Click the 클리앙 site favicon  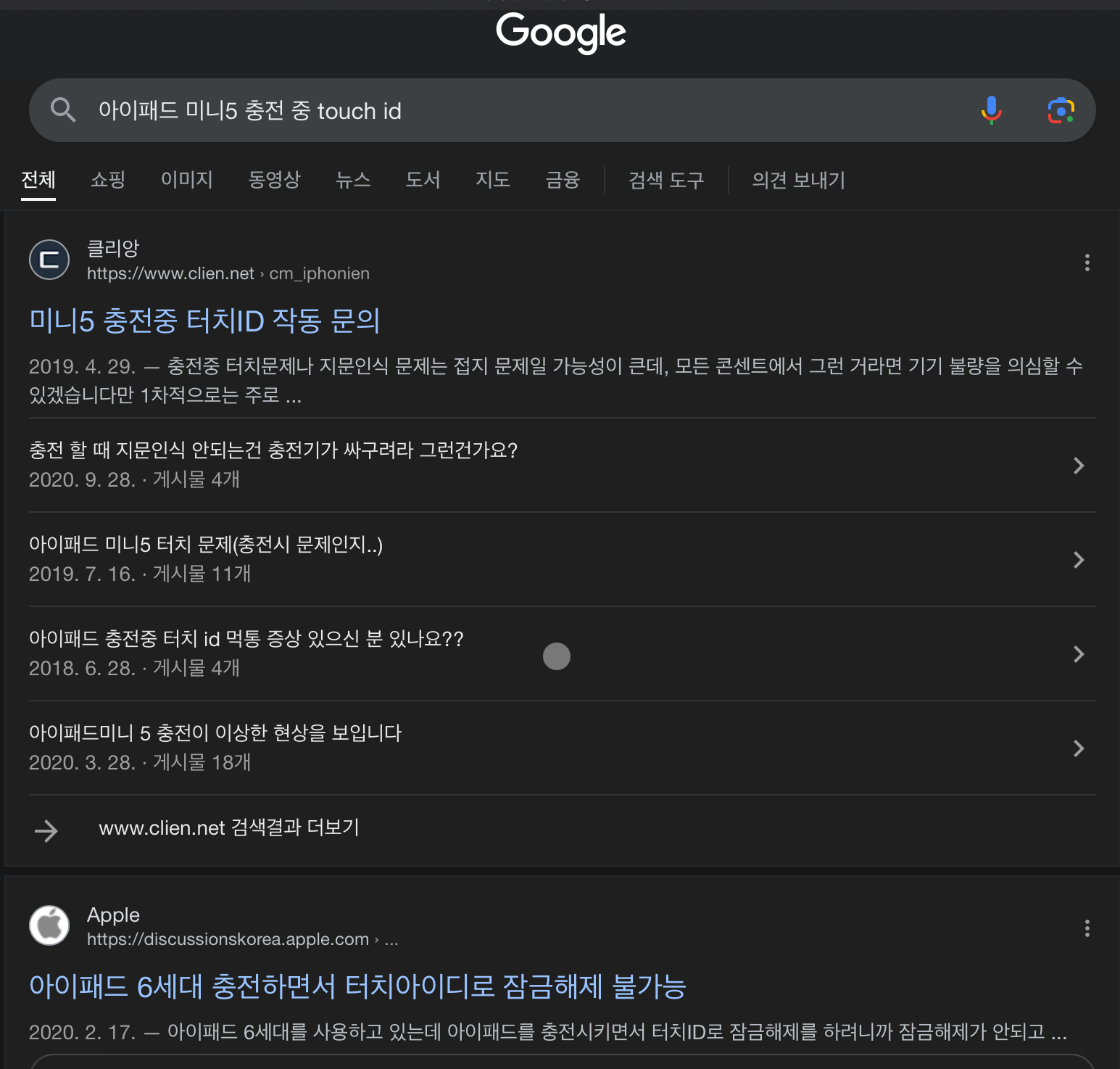pos(49,260)
